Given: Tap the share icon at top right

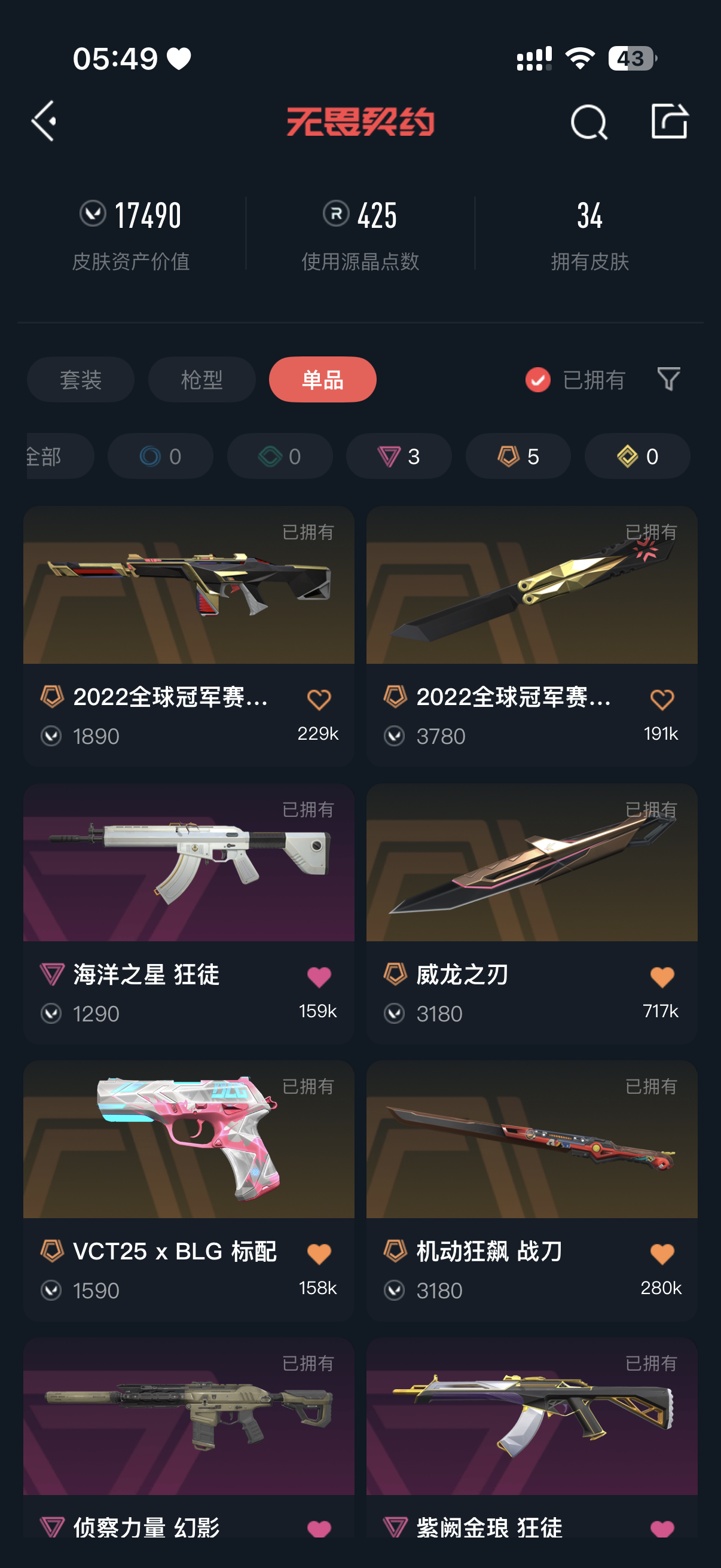Looking at the screenshot, I should (668, 121).
